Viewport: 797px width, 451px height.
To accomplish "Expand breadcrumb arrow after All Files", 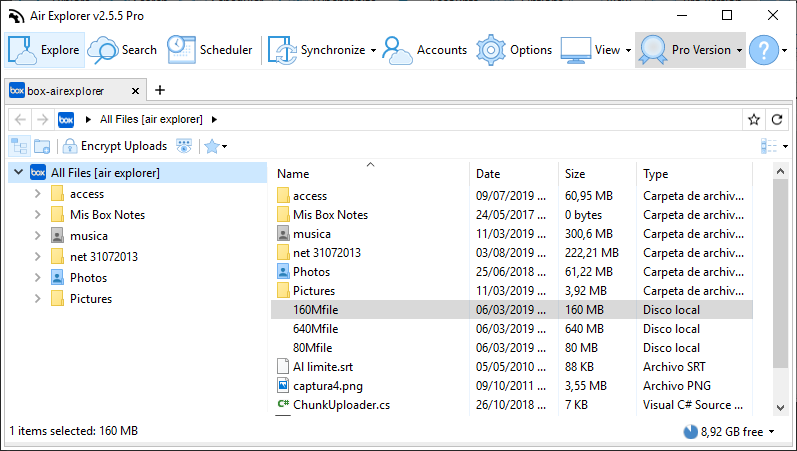I will pos(214,119).
